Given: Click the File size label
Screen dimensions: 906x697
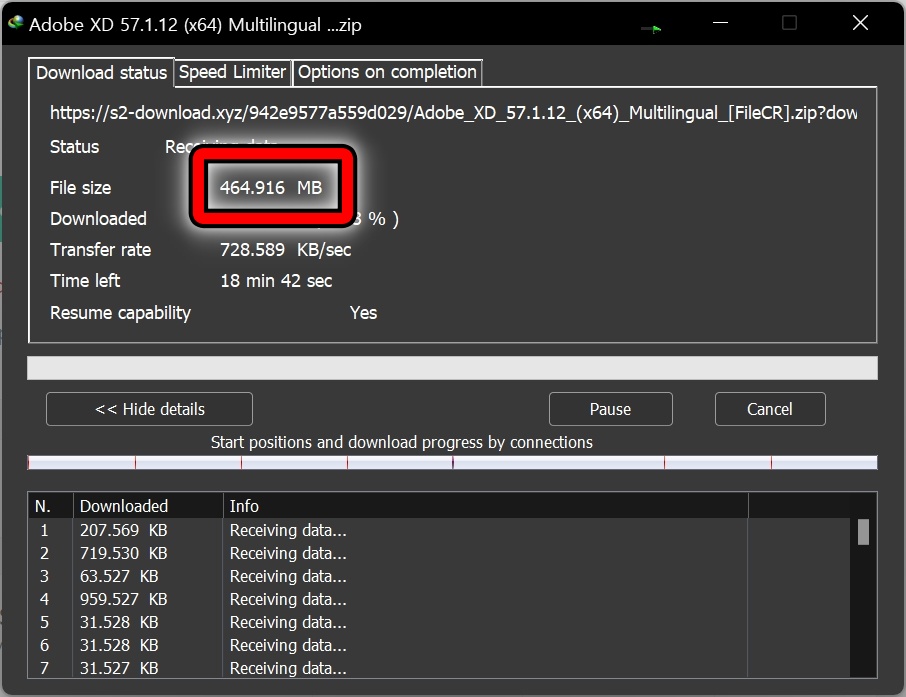Looking at the screenshot, I should pyautogui.click(x=80, y=188).
